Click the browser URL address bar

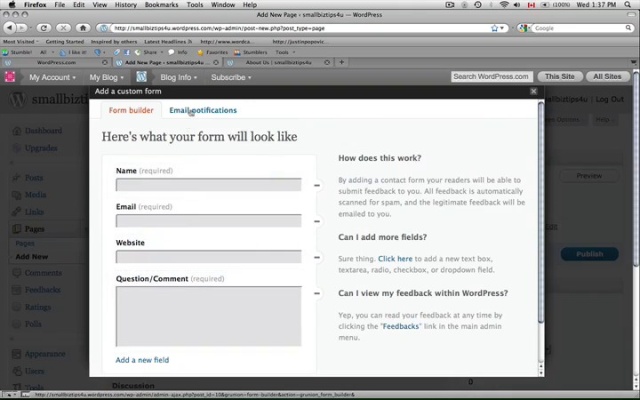pyautogui.click(x=300, y=28)
